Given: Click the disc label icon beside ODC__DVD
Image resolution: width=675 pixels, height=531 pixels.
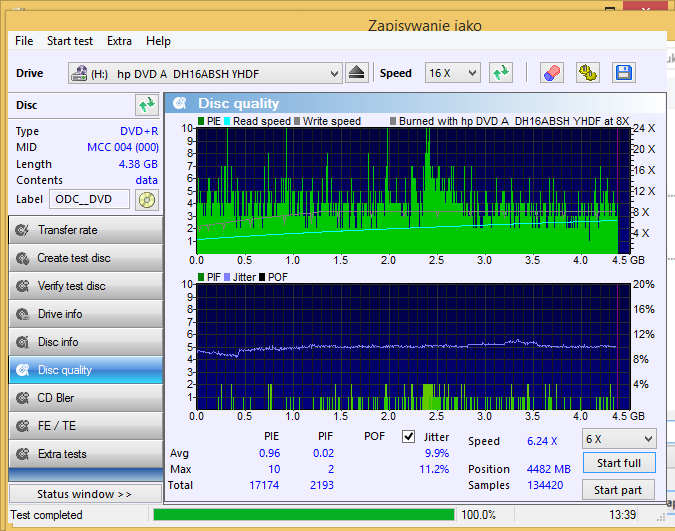Looking at the screenshot, I should pyautogui.click(x=147, y=200).
